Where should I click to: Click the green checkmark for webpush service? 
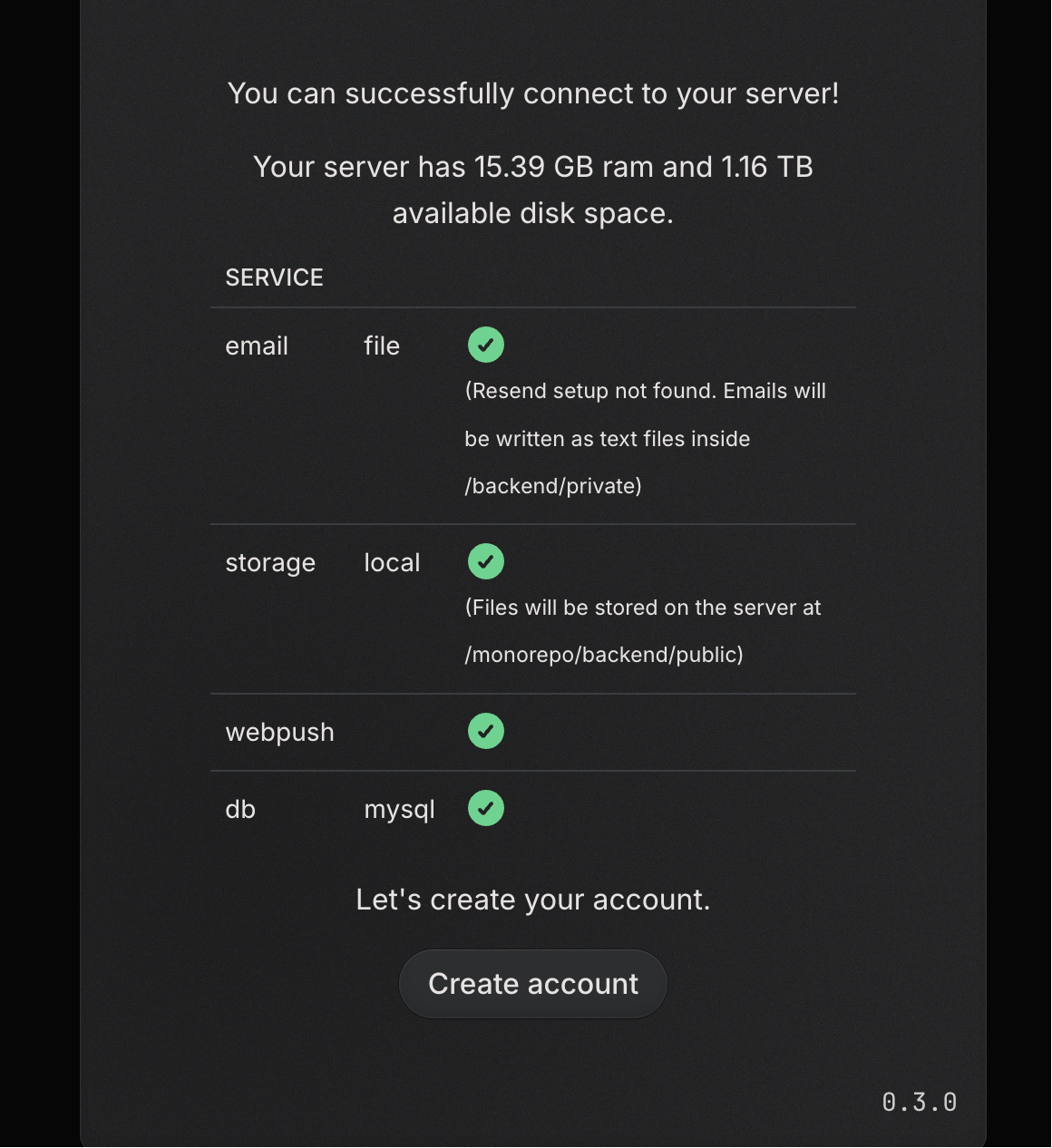click(486, 731)
